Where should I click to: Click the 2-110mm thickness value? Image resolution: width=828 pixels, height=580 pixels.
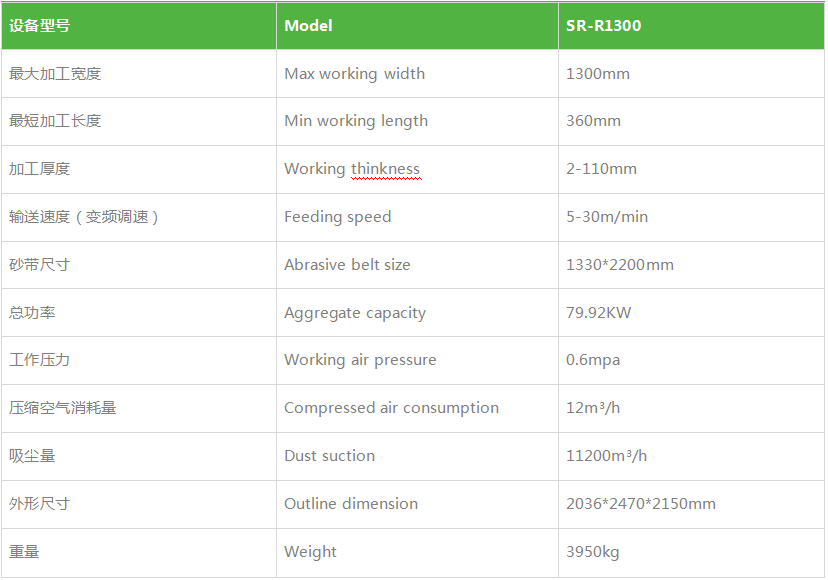[x=601, y=169]
